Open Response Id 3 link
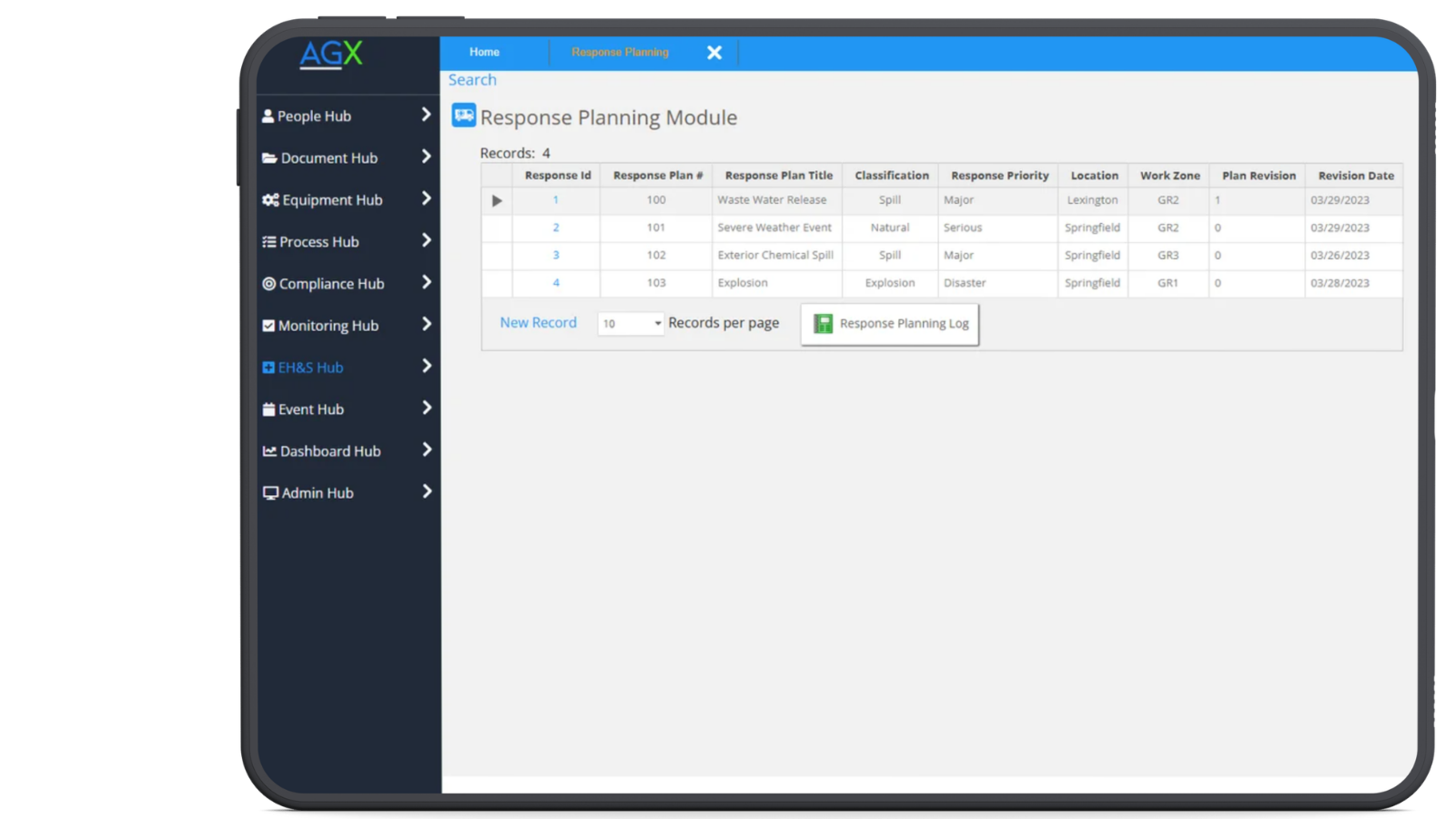This screenshot has height=819, width=1456. click(x=556, y=255)
